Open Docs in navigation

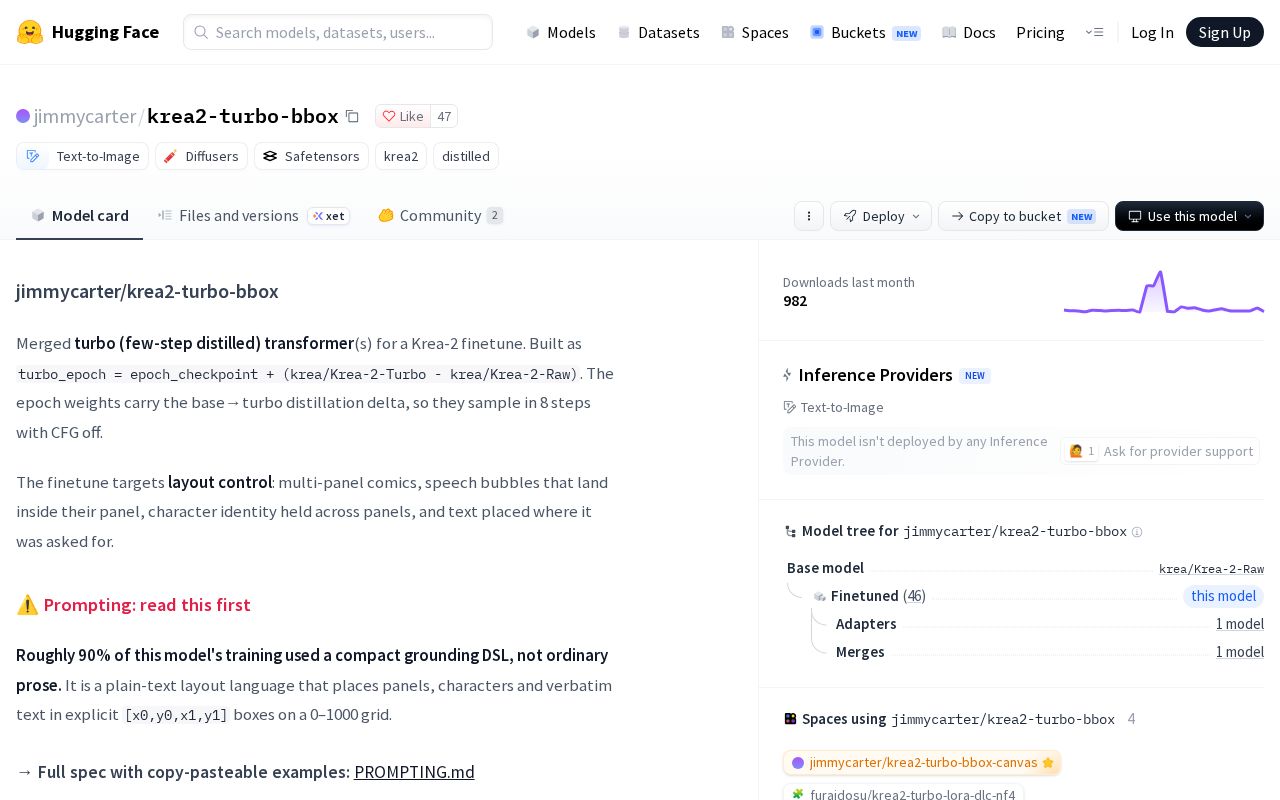(969, 32)
